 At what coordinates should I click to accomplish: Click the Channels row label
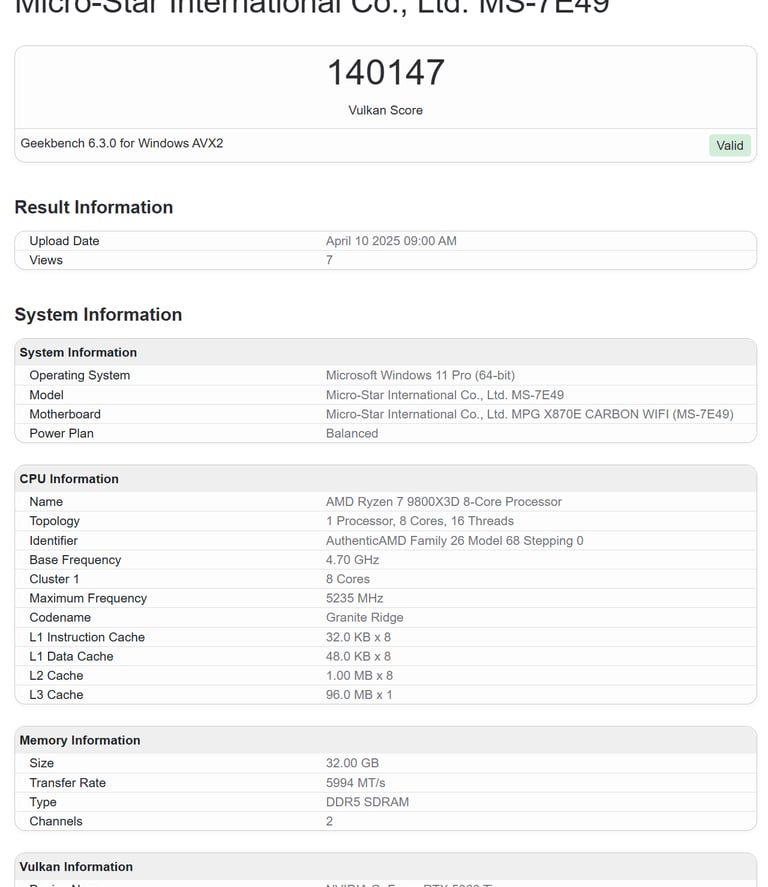[x=55, y=821]
